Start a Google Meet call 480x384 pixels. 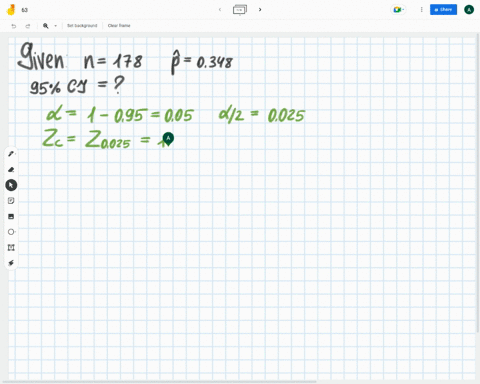point(397,10)
